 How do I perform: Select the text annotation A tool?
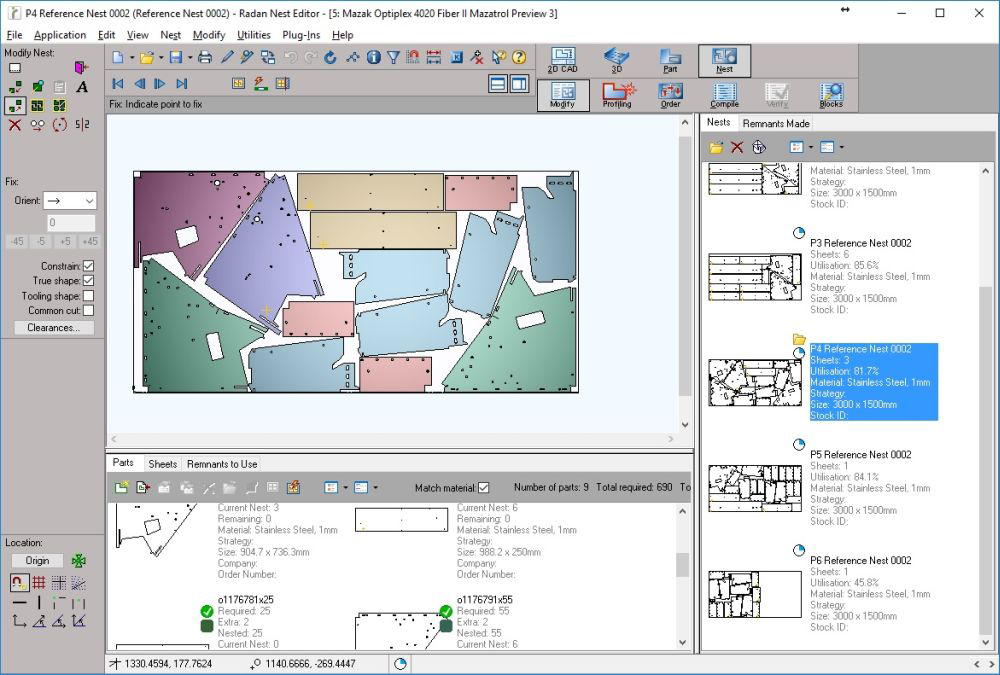(x=82, y=87)
